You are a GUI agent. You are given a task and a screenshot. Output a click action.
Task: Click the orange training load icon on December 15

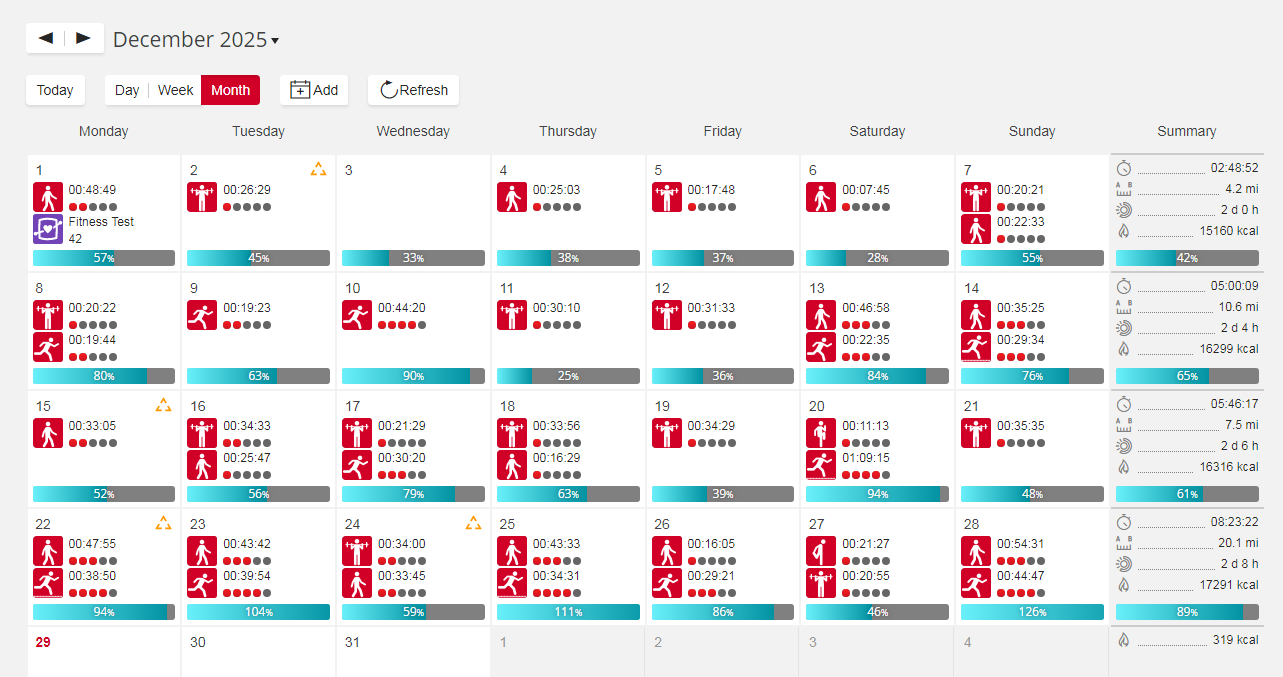pyautogui.click(x=163, y=406)
